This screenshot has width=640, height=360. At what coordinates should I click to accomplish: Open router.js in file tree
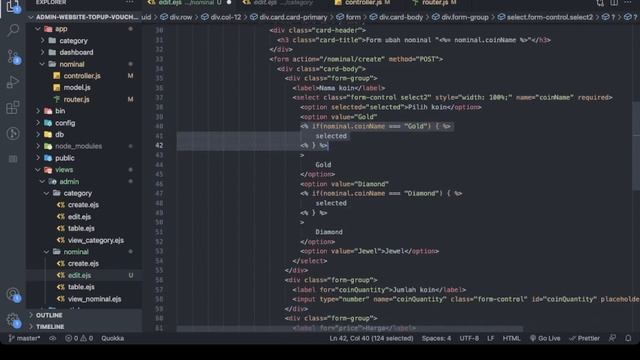coord(76,99)
